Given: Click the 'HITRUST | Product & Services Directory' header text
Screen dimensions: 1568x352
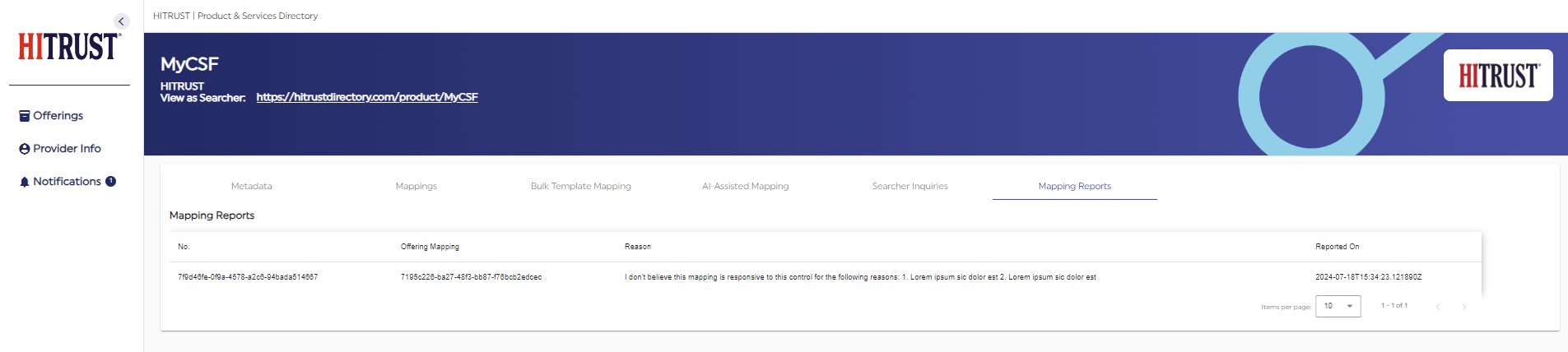Looking at the screenshot, I should click(x=235, y=16).
